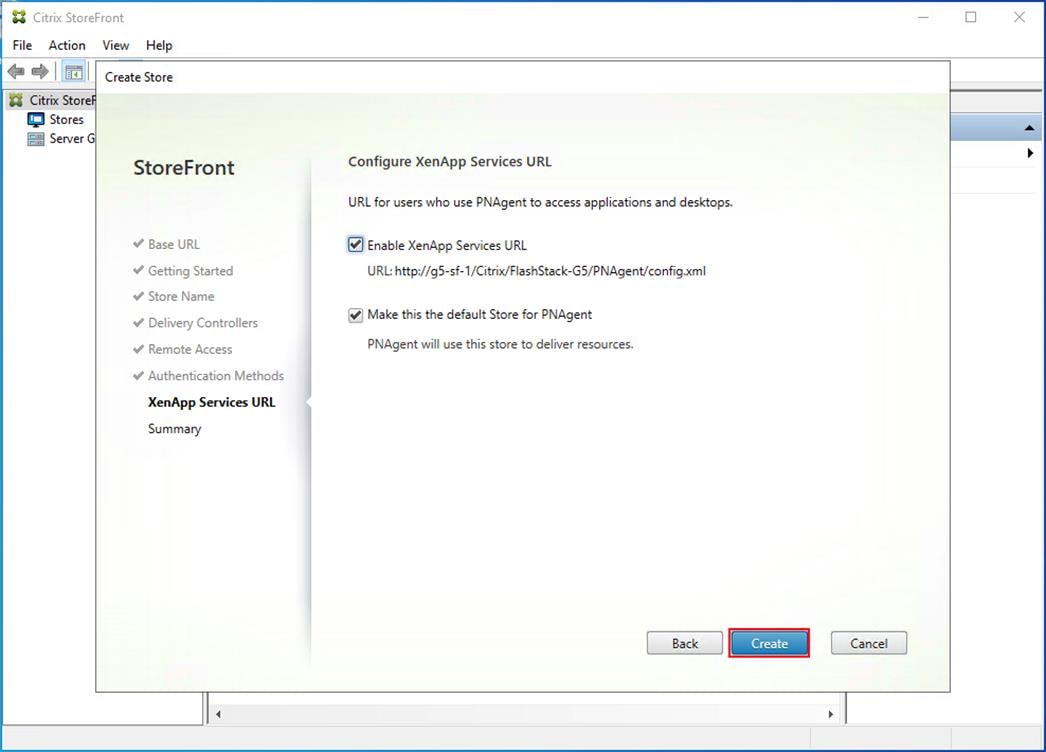
Task: Select the Stores node in tree
Action: click(x=56, y=119)
